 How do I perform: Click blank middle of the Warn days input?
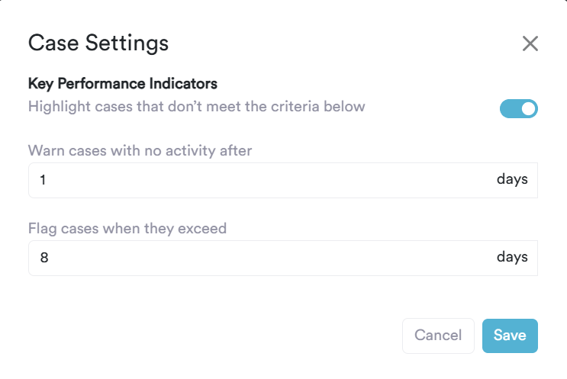(x=271, y=180)
